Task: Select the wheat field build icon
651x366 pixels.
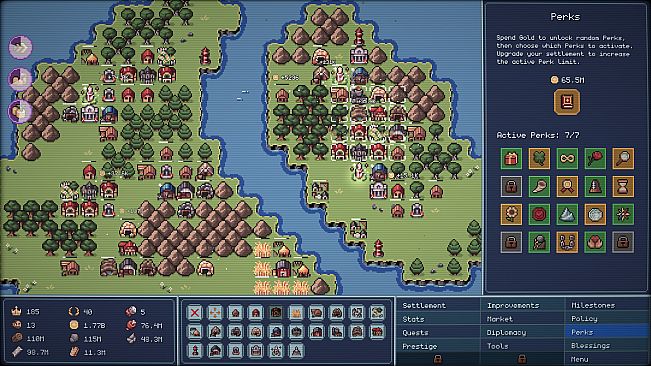Action: pyautogui.click(x=296, y=312)
